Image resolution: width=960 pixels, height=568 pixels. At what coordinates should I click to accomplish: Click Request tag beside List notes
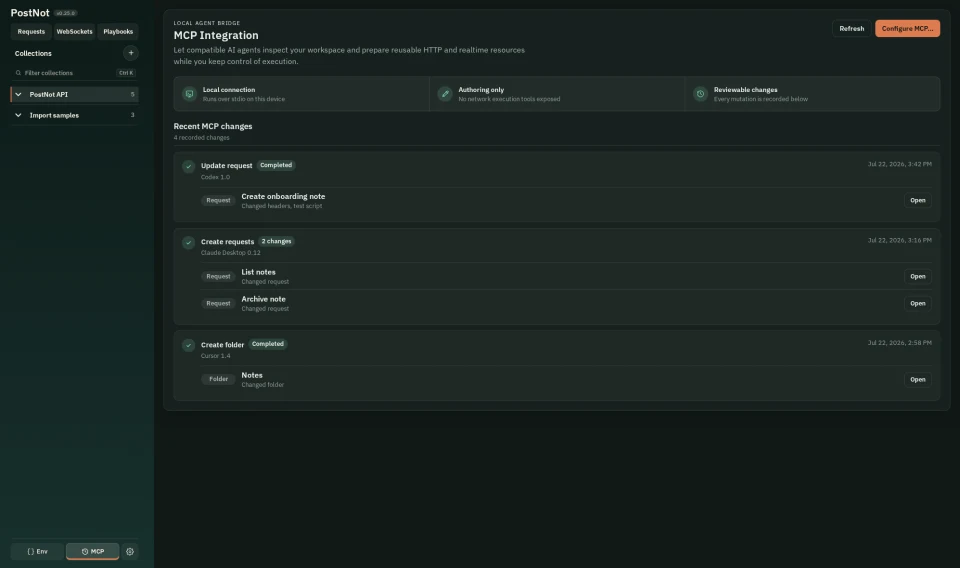[218, 277]
